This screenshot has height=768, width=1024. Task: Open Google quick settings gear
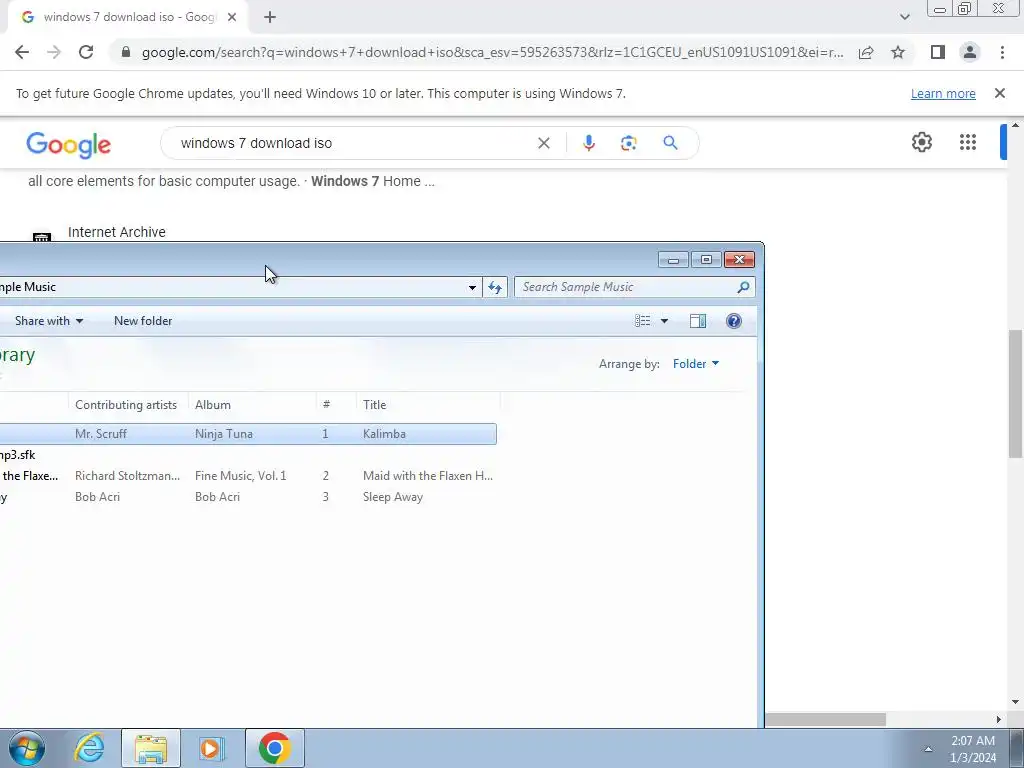click(x=921, y=142)
